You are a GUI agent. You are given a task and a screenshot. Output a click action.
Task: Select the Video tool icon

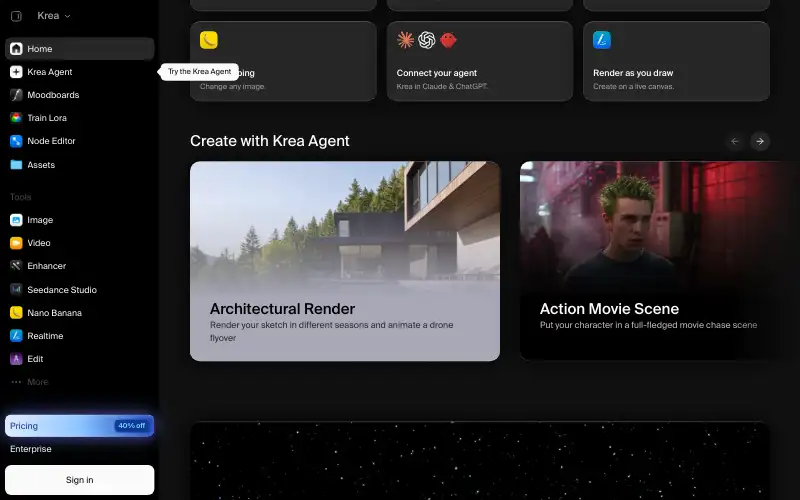click(16, 243)
